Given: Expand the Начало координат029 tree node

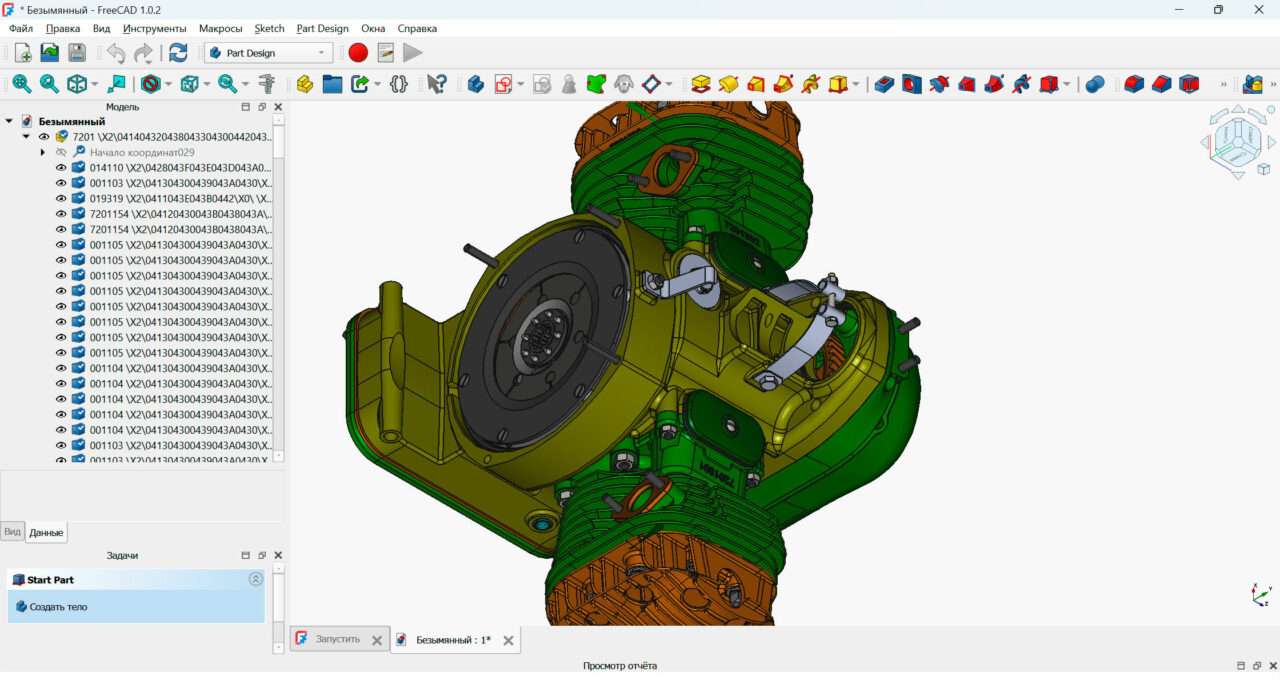Looking at the screenshot, I should (43, 152).
